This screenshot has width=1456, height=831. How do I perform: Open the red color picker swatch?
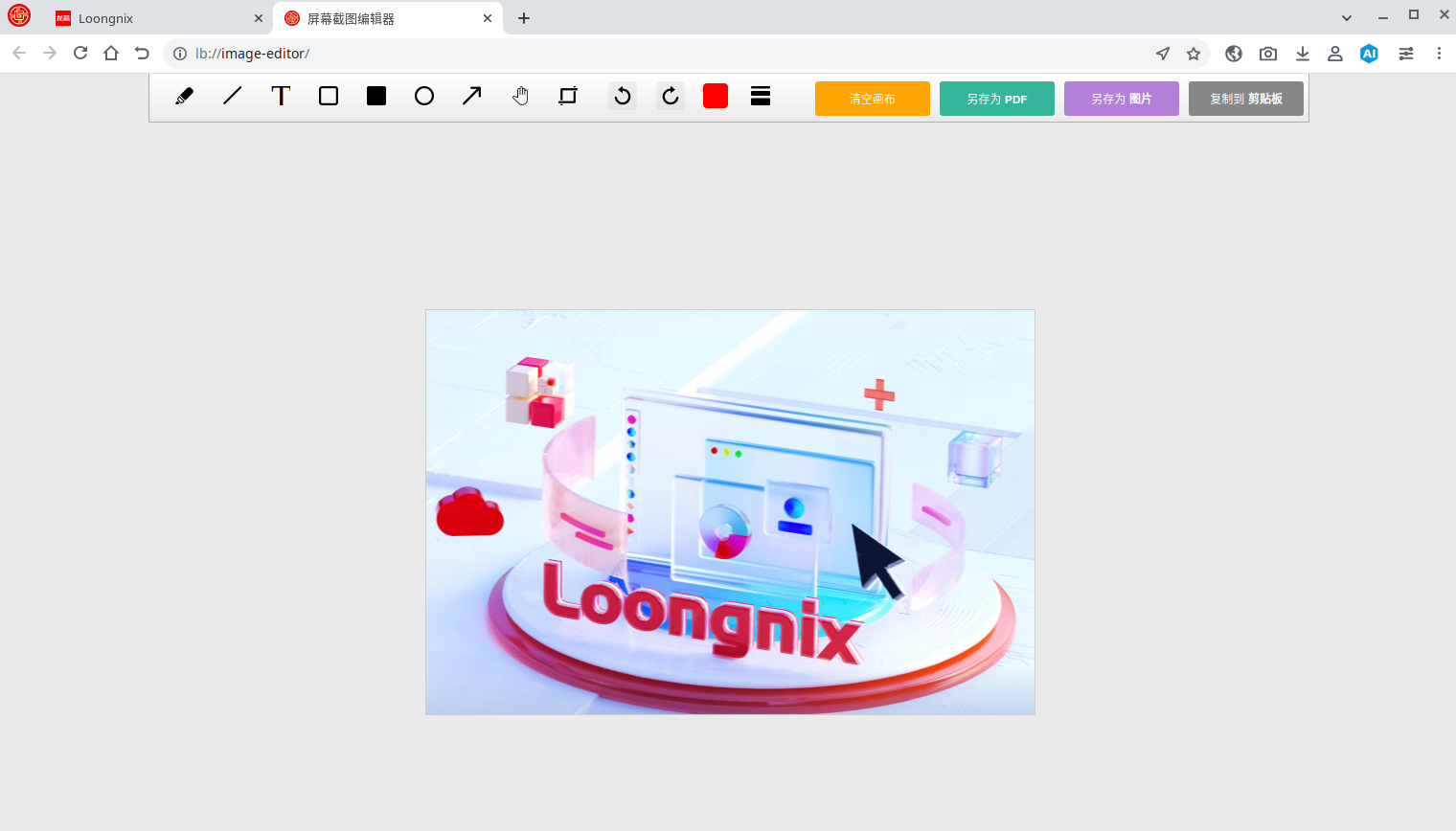(716, 96)
